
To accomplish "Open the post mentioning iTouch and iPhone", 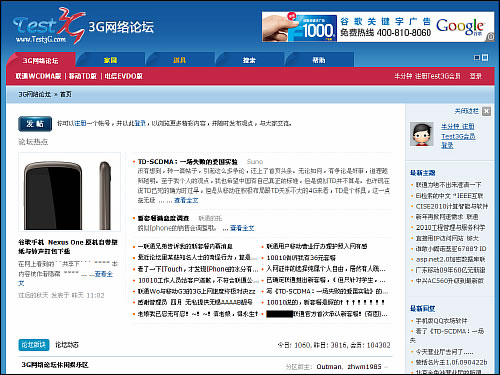I will point(198,269).
